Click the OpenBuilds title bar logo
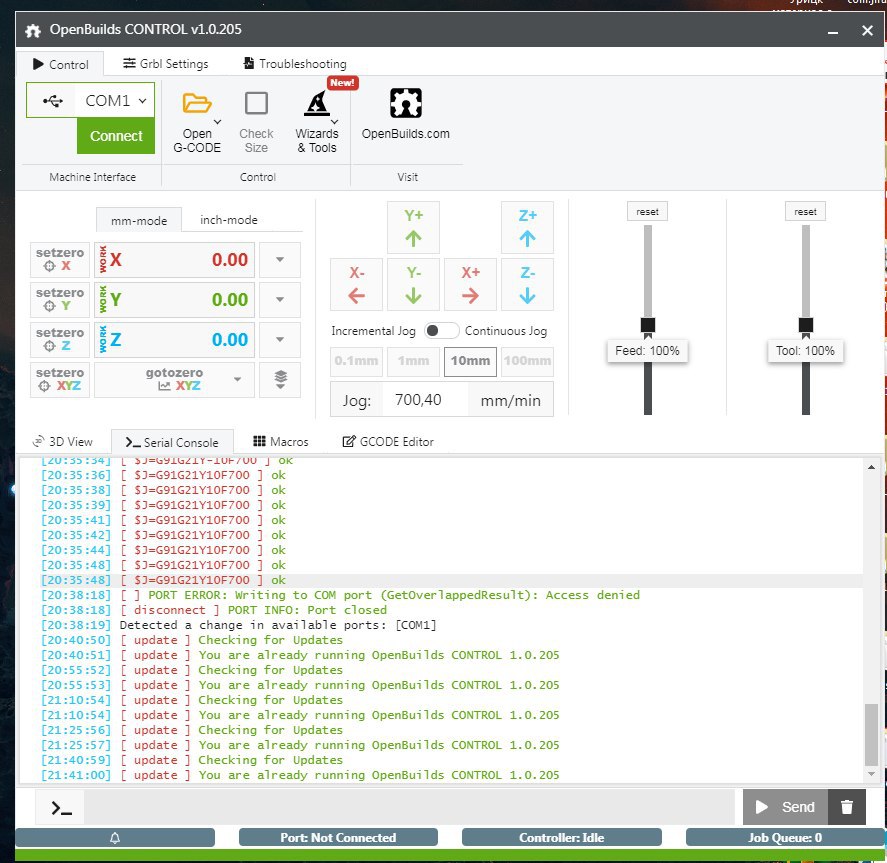This screenshot has width=887, height=863. [x=33, y=30]
